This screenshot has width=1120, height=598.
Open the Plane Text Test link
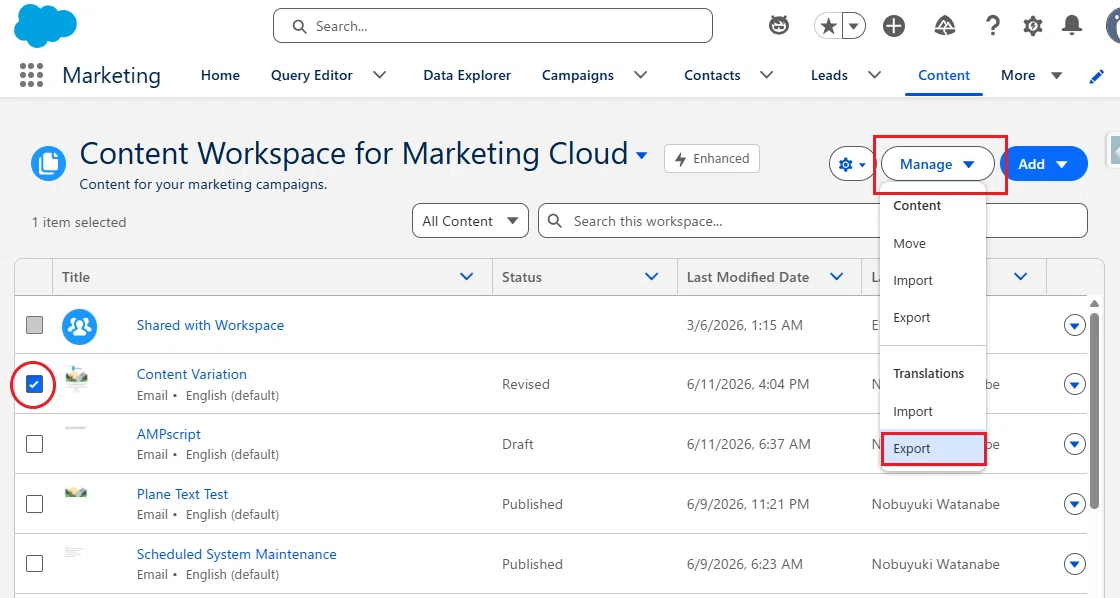point(182,494)
